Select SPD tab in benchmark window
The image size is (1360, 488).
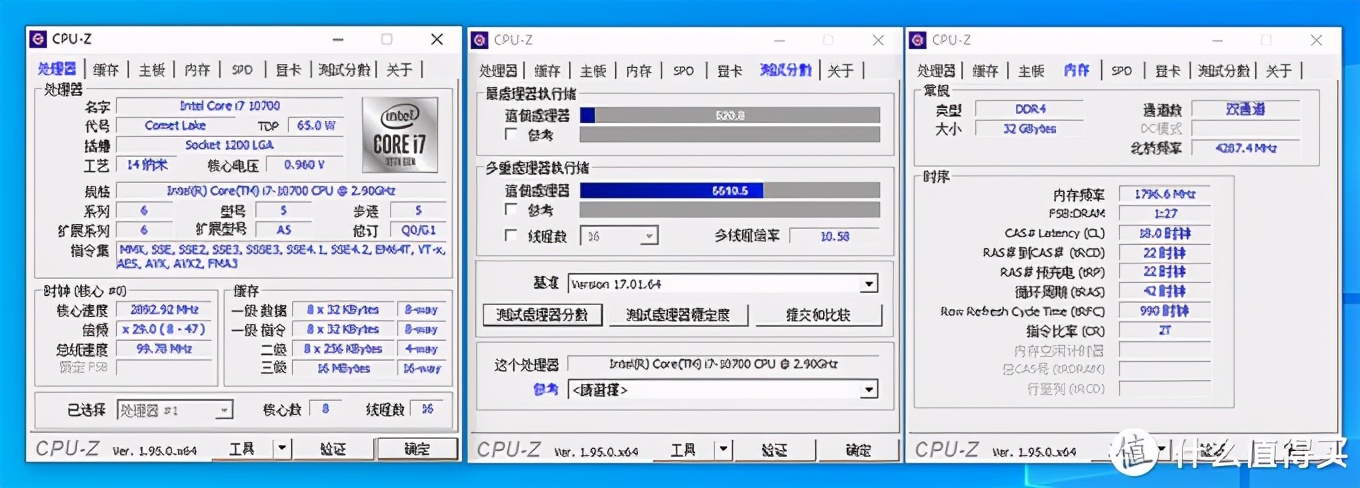tap(684, 70)
